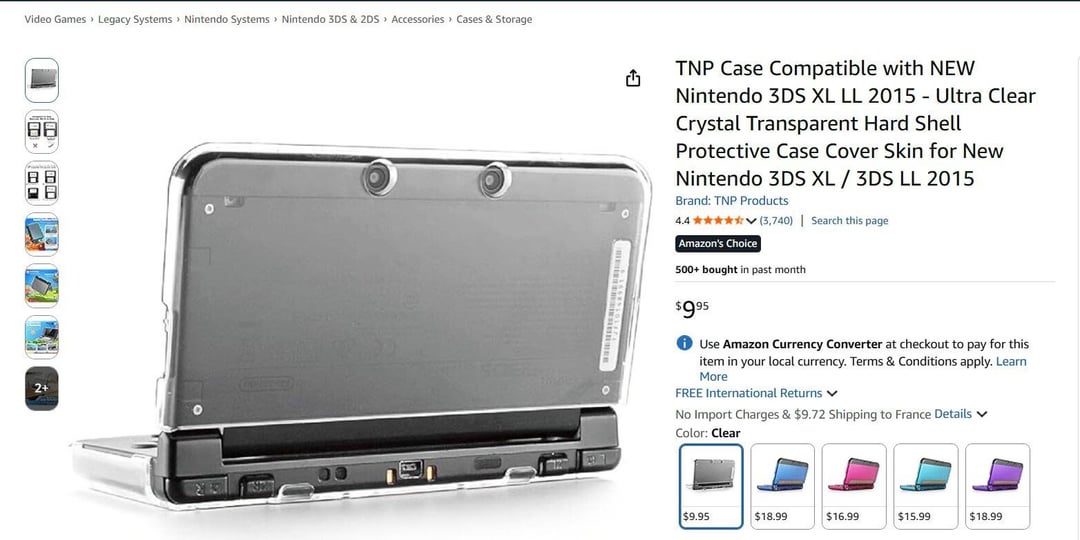Go to Cases & Storage breadcrumb
This screenshot has width=1080, height=540.
(x=494, y=19)
